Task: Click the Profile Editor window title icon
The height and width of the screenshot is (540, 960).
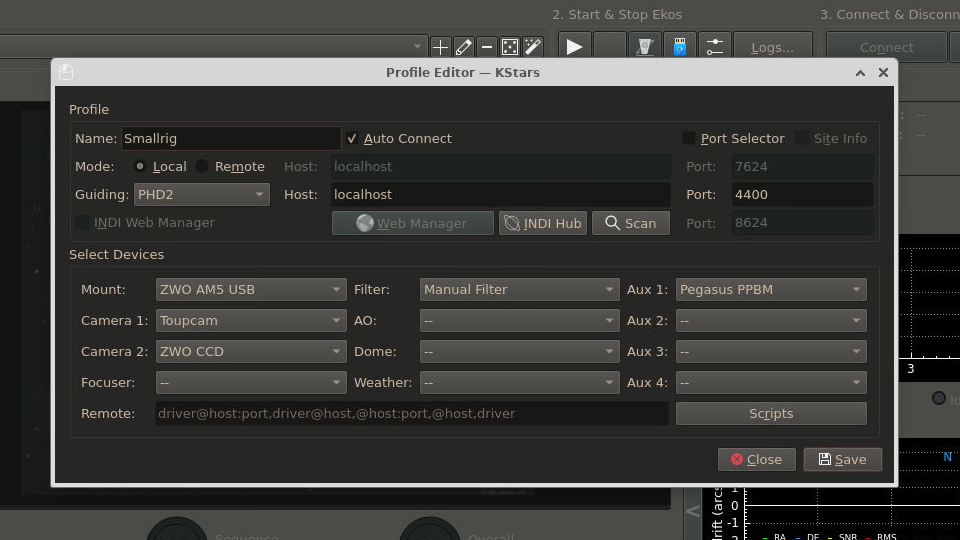Action: [x=66, y=72]
